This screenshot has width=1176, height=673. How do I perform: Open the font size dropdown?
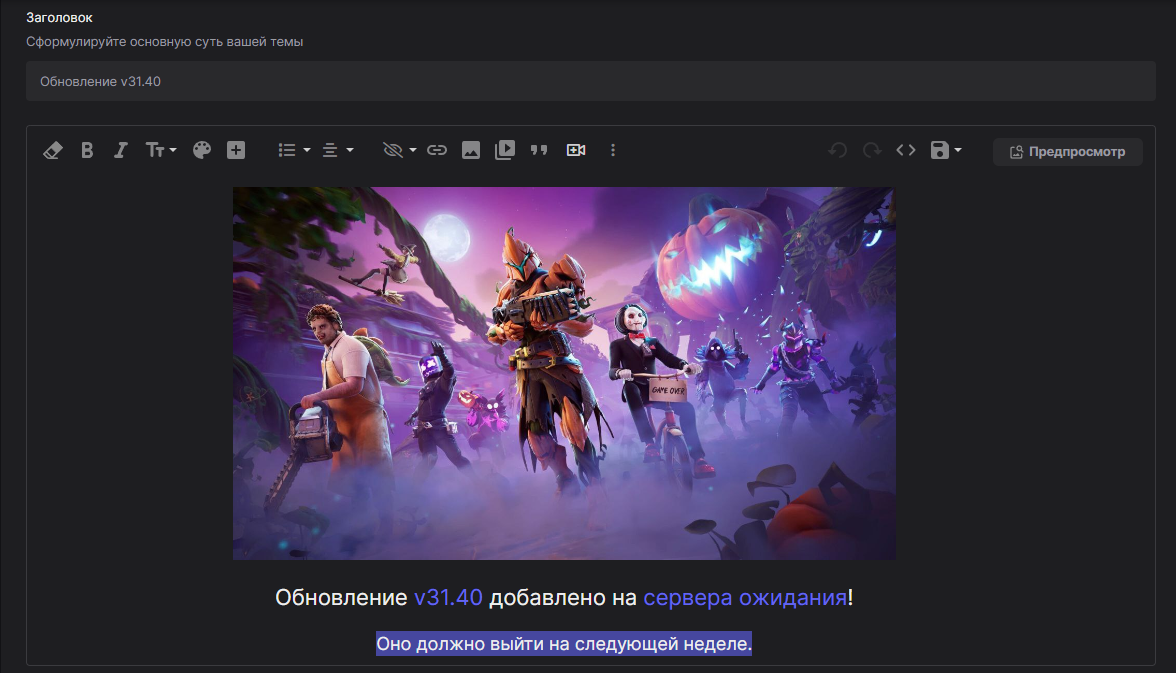click(x=160, y=150)
